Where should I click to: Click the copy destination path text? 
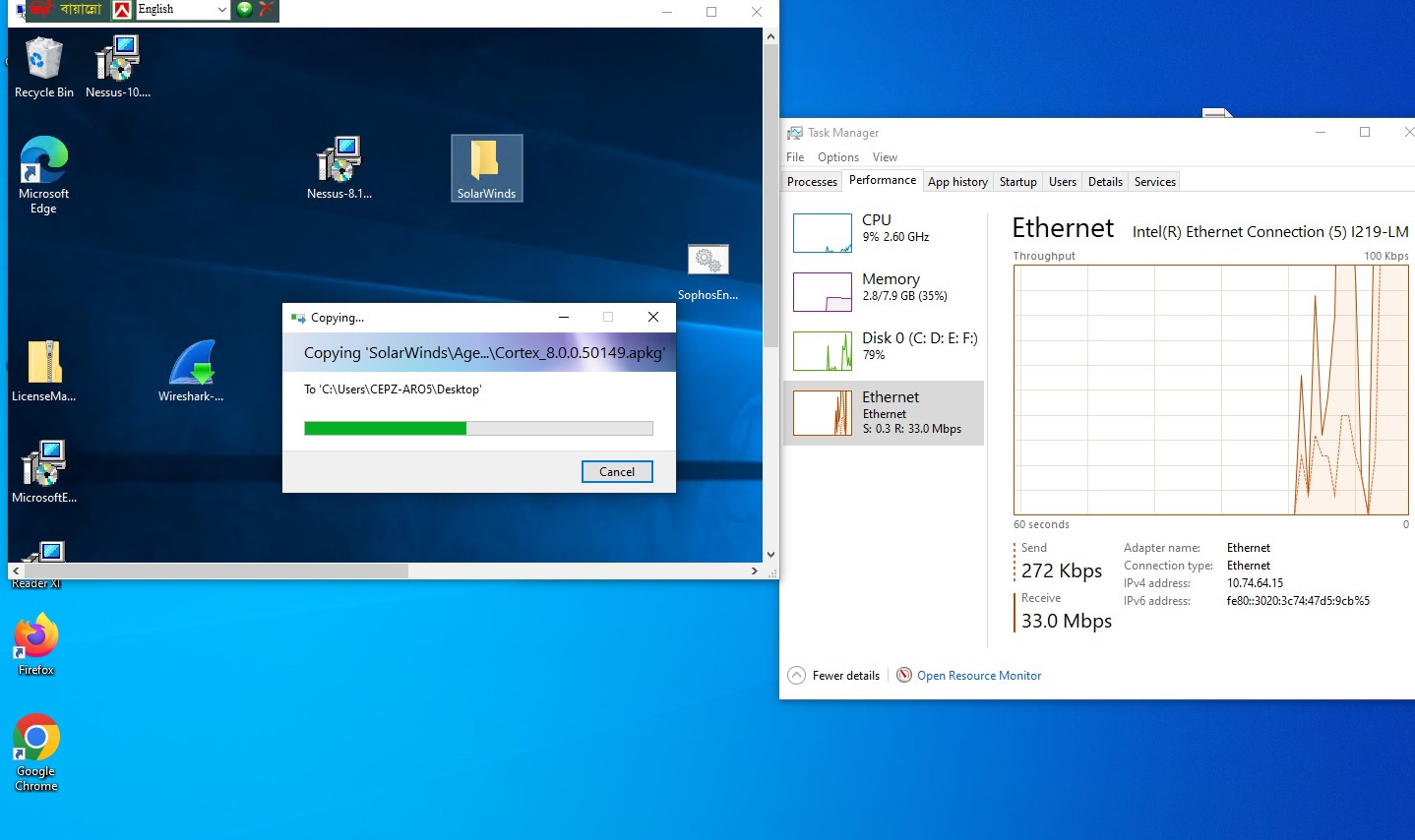coord(393,390)
